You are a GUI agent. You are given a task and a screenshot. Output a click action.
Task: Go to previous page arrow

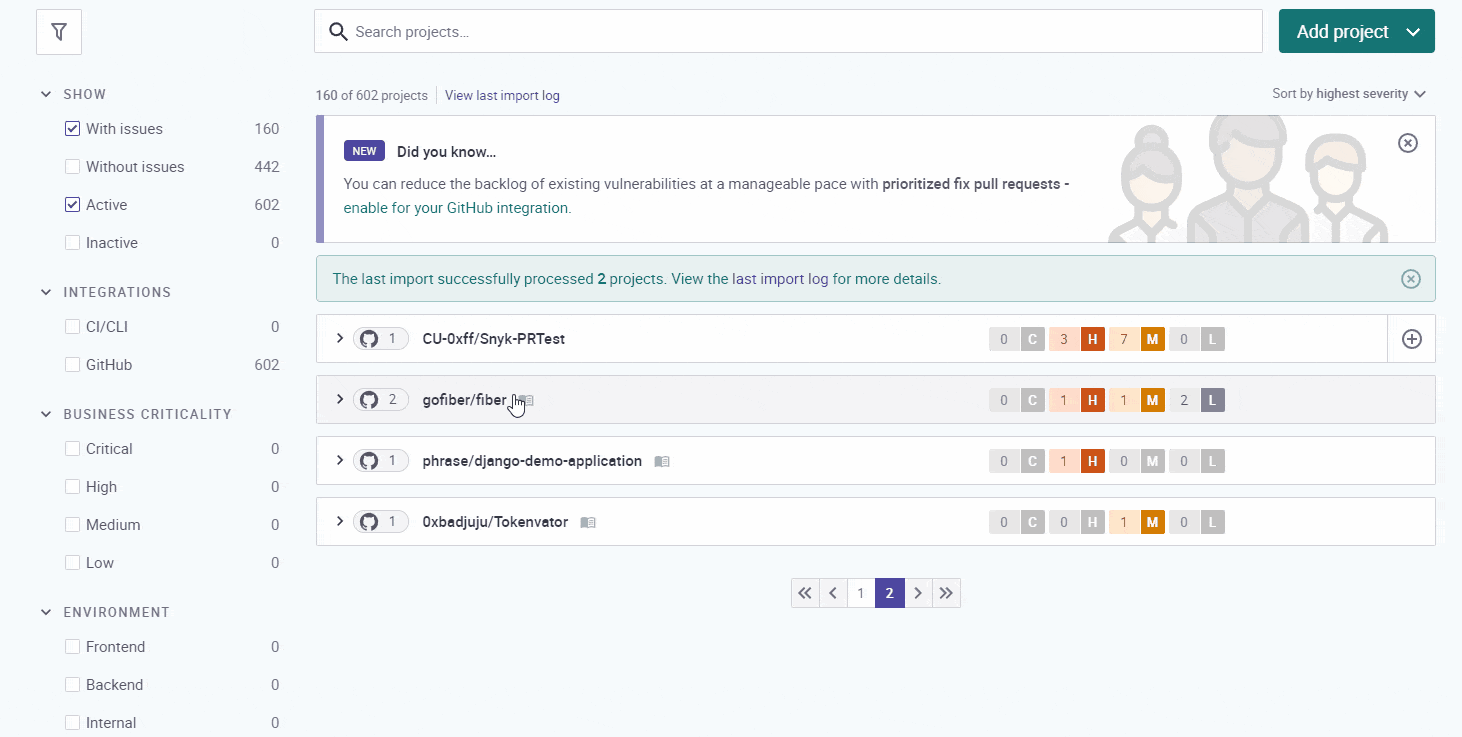coord(832,593)
